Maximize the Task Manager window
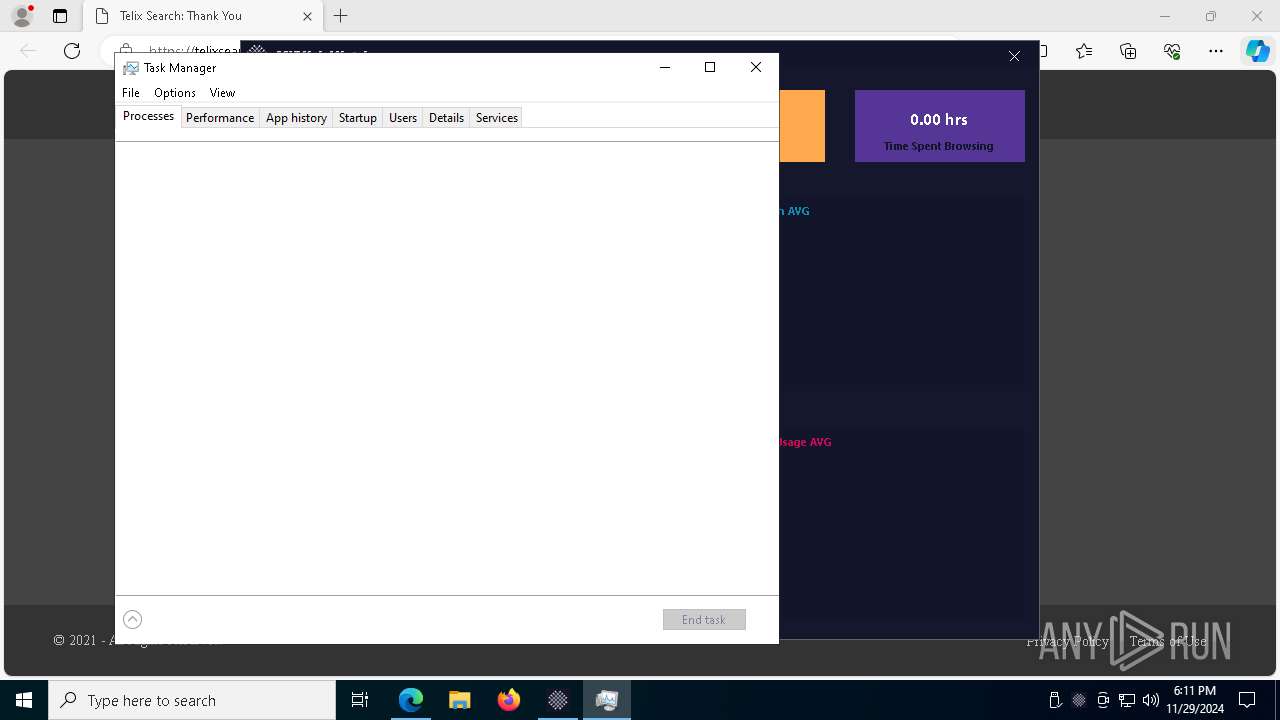The image size is (1280, 720). pos(710,67)
